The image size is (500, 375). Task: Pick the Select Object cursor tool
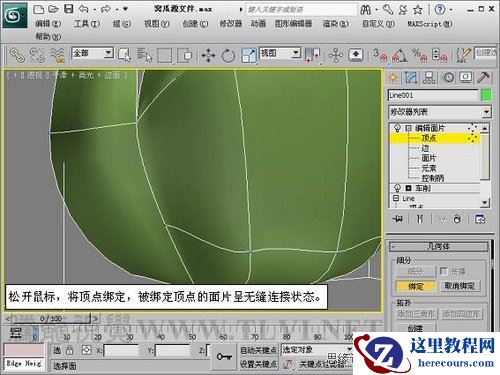125,55
